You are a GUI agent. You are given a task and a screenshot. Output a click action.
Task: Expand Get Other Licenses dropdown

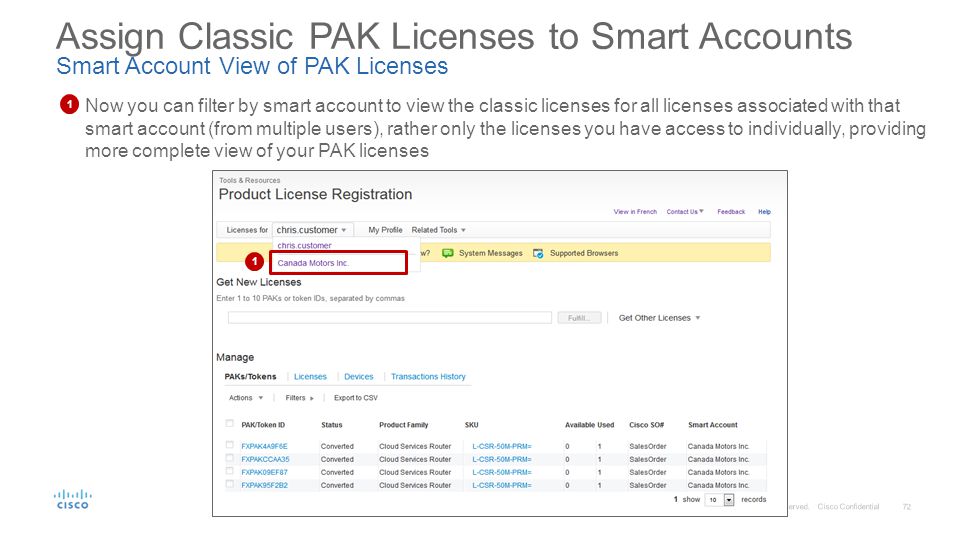point(659,318)
